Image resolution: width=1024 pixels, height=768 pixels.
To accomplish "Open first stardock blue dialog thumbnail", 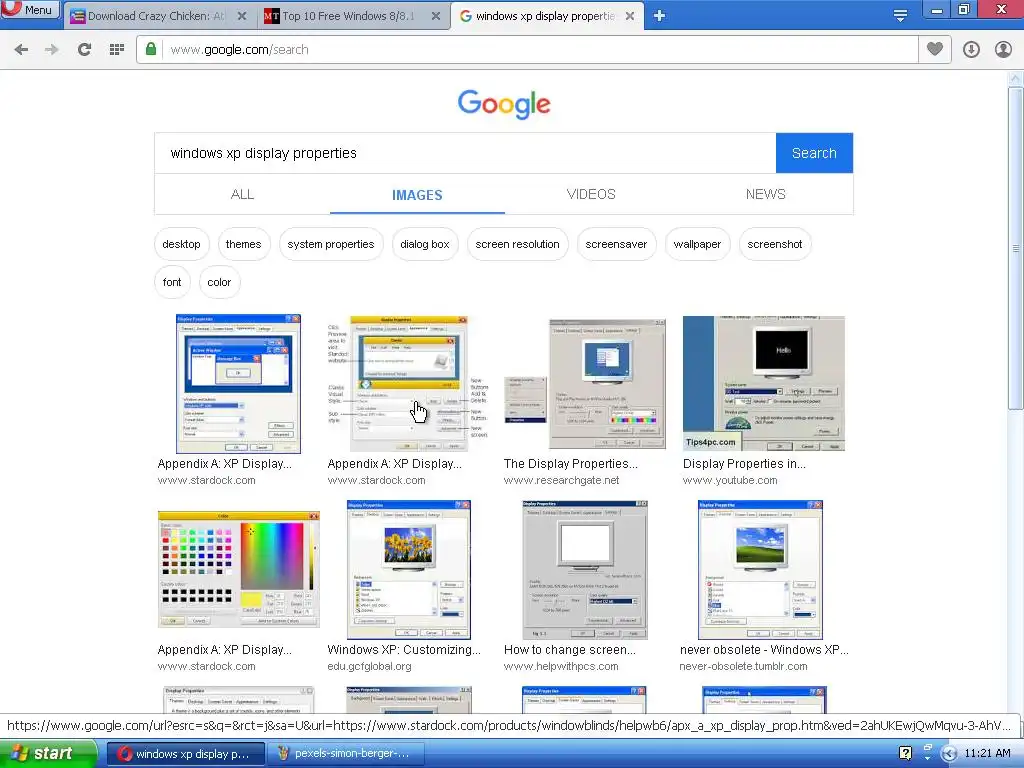I will click(238, 384).
